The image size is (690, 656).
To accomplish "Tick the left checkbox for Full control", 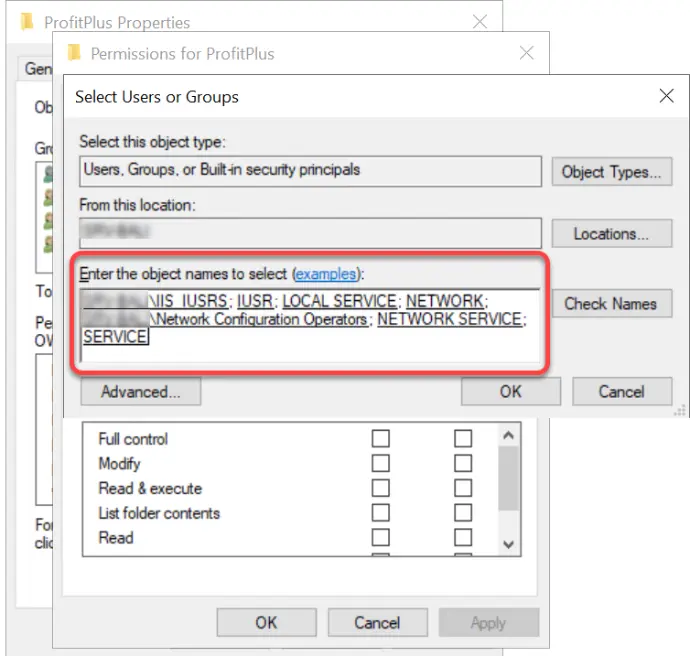I will (381, 439).
